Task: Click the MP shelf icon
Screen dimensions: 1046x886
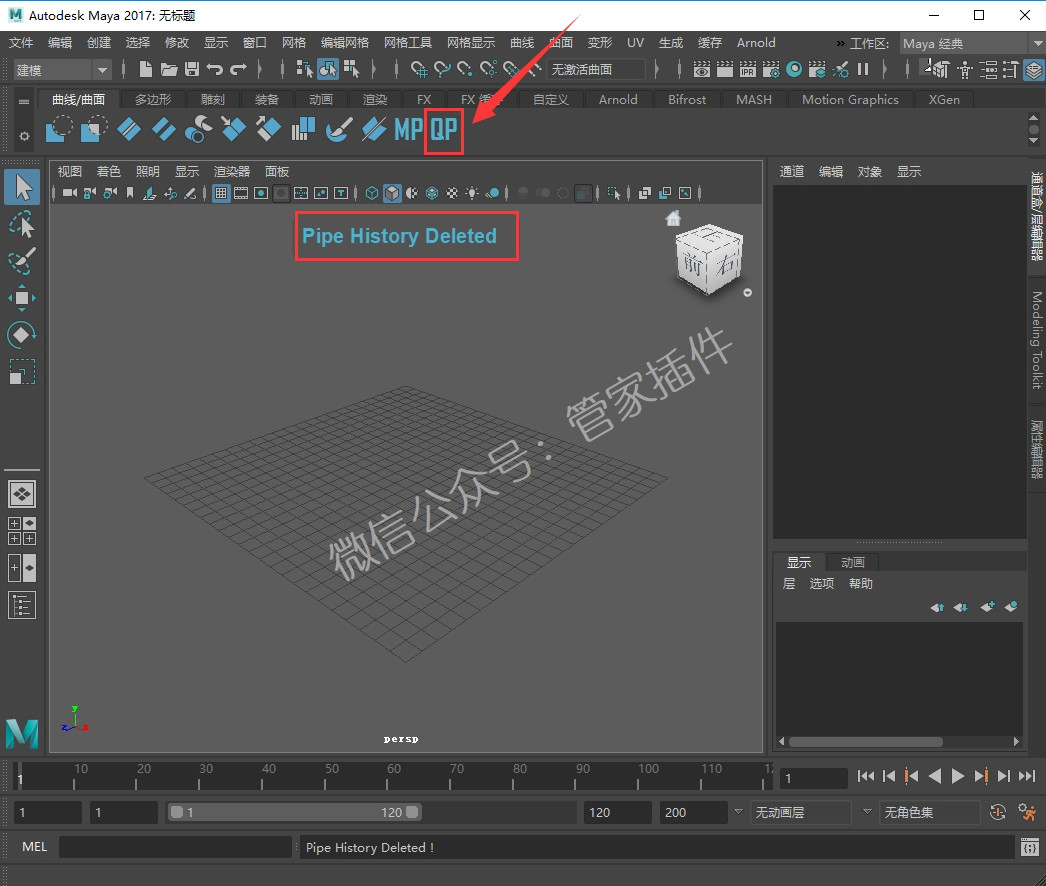Action: tap(408, 129)
